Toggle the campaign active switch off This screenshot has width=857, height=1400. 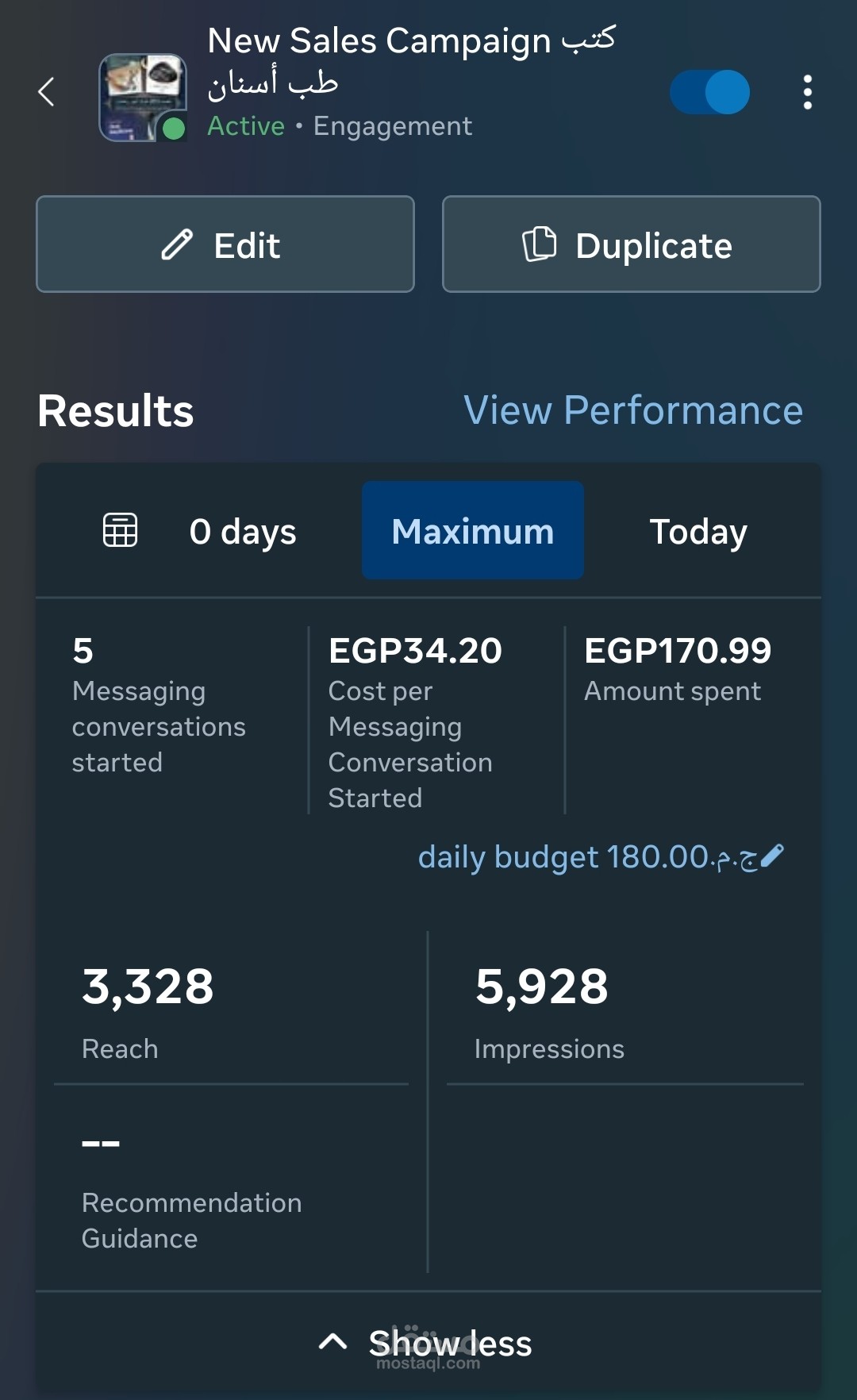(x=709, y=92)
